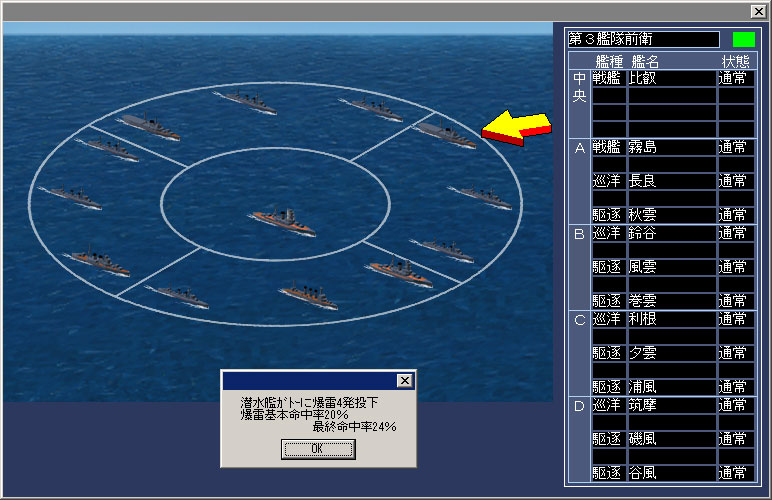Viewport: 772px width, 500px height.
Task: Click the text 爆雷基本命中率20% in the dialog
Action: coord(294,415)
